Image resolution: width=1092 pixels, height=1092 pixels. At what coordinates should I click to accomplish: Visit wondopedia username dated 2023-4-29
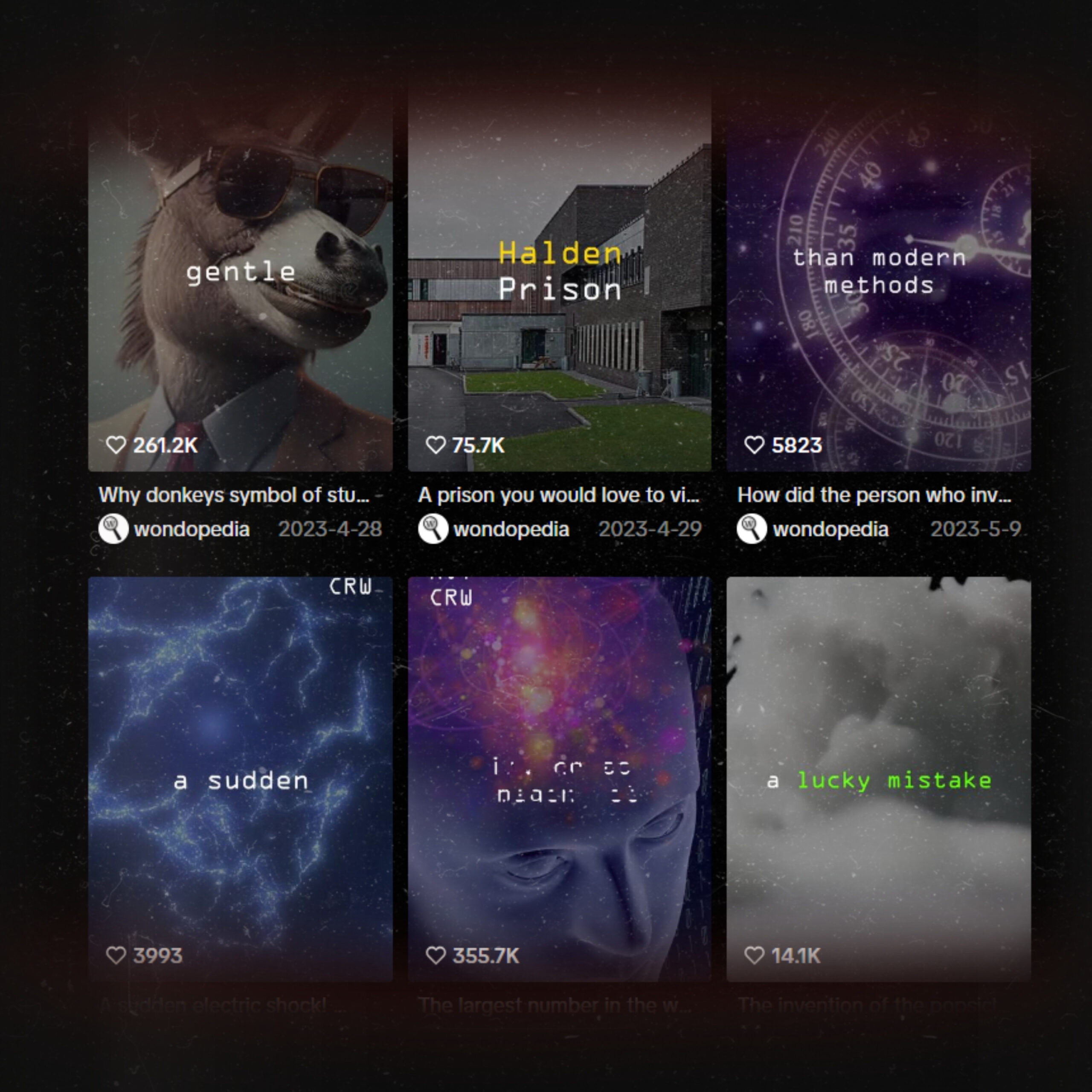(511, 529)
